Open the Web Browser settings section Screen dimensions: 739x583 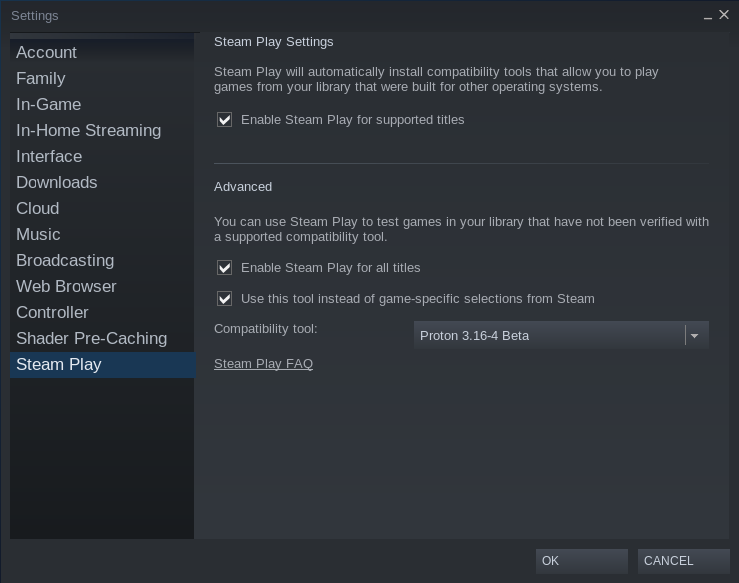click(66, 286)
